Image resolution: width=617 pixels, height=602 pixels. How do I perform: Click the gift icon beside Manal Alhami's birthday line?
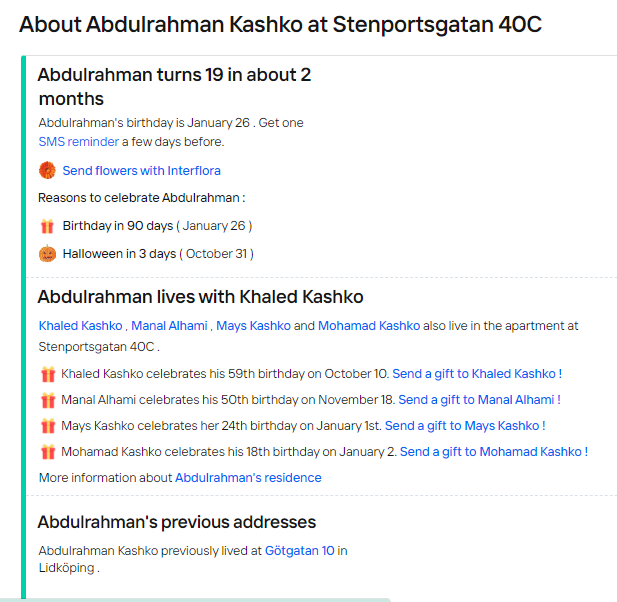[x=48, y=400]
